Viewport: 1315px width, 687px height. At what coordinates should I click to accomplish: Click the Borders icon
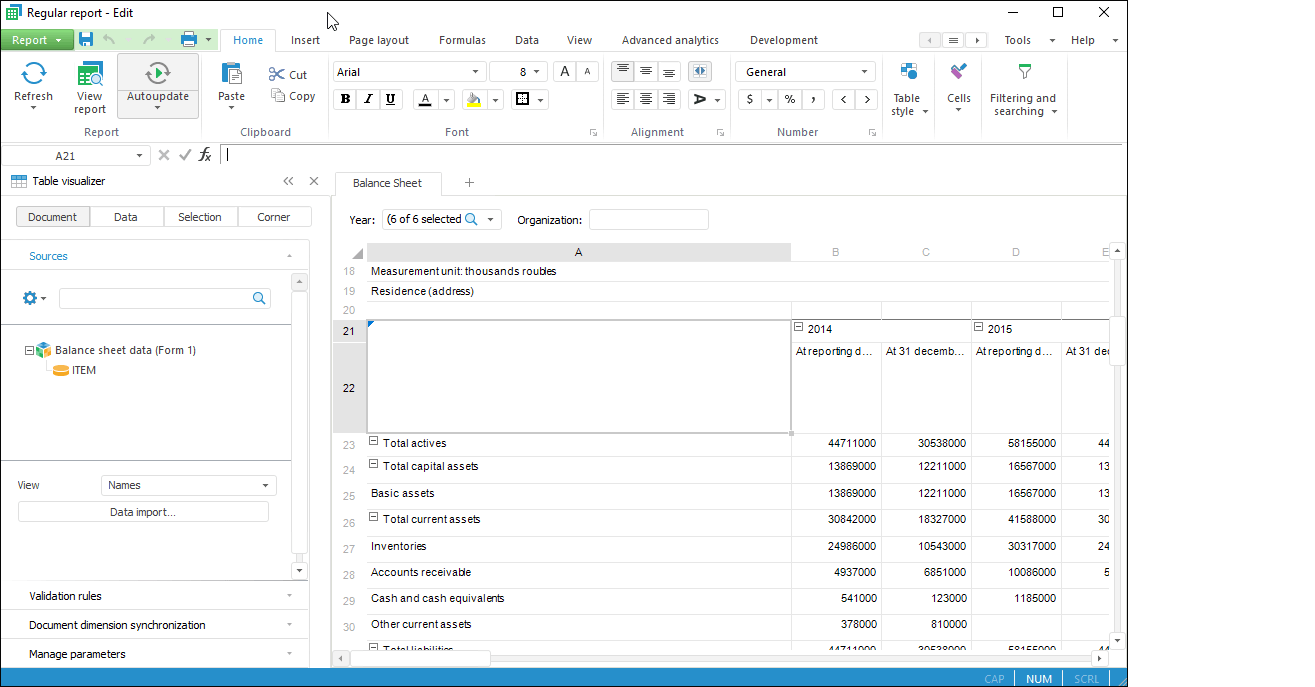pyautogui.click(x=522, y=99)
